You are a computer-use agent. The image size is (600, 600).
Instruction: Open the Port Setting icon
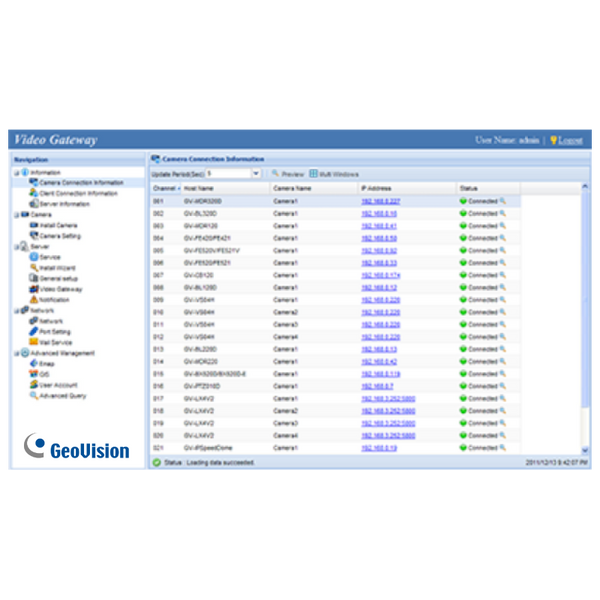click(34, 331)
